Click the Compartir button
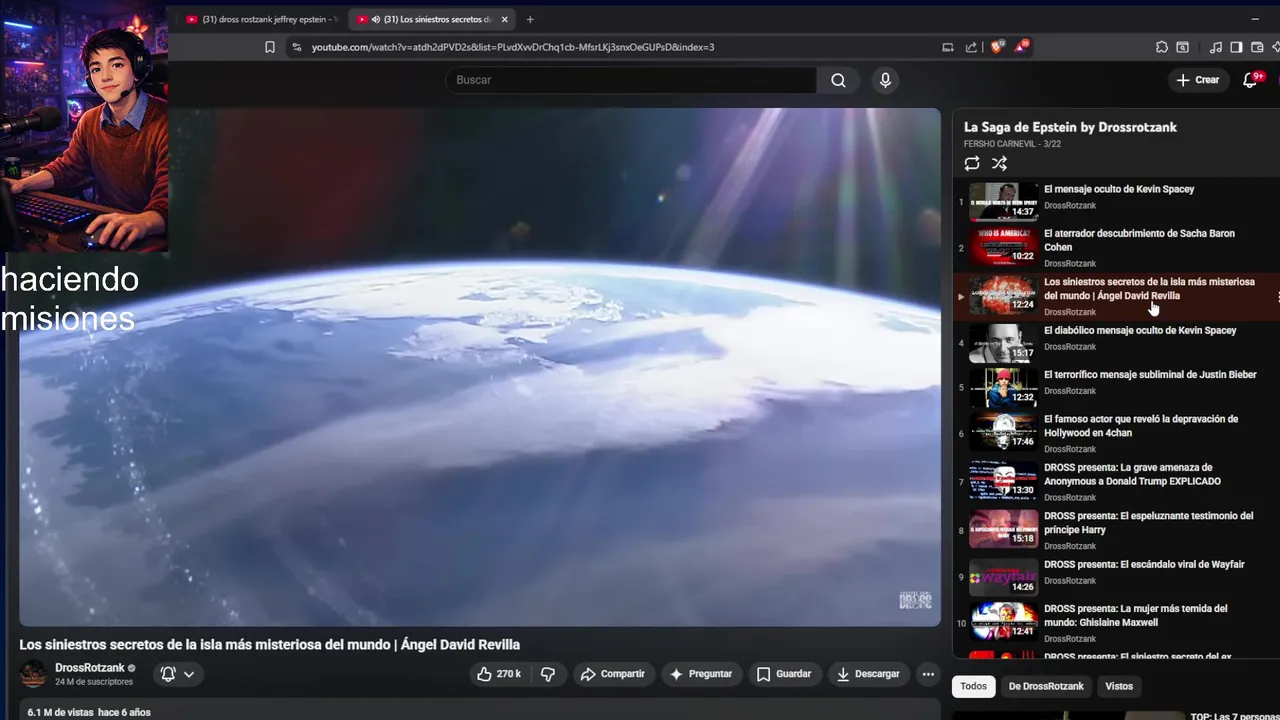 [x=614, y=674]
